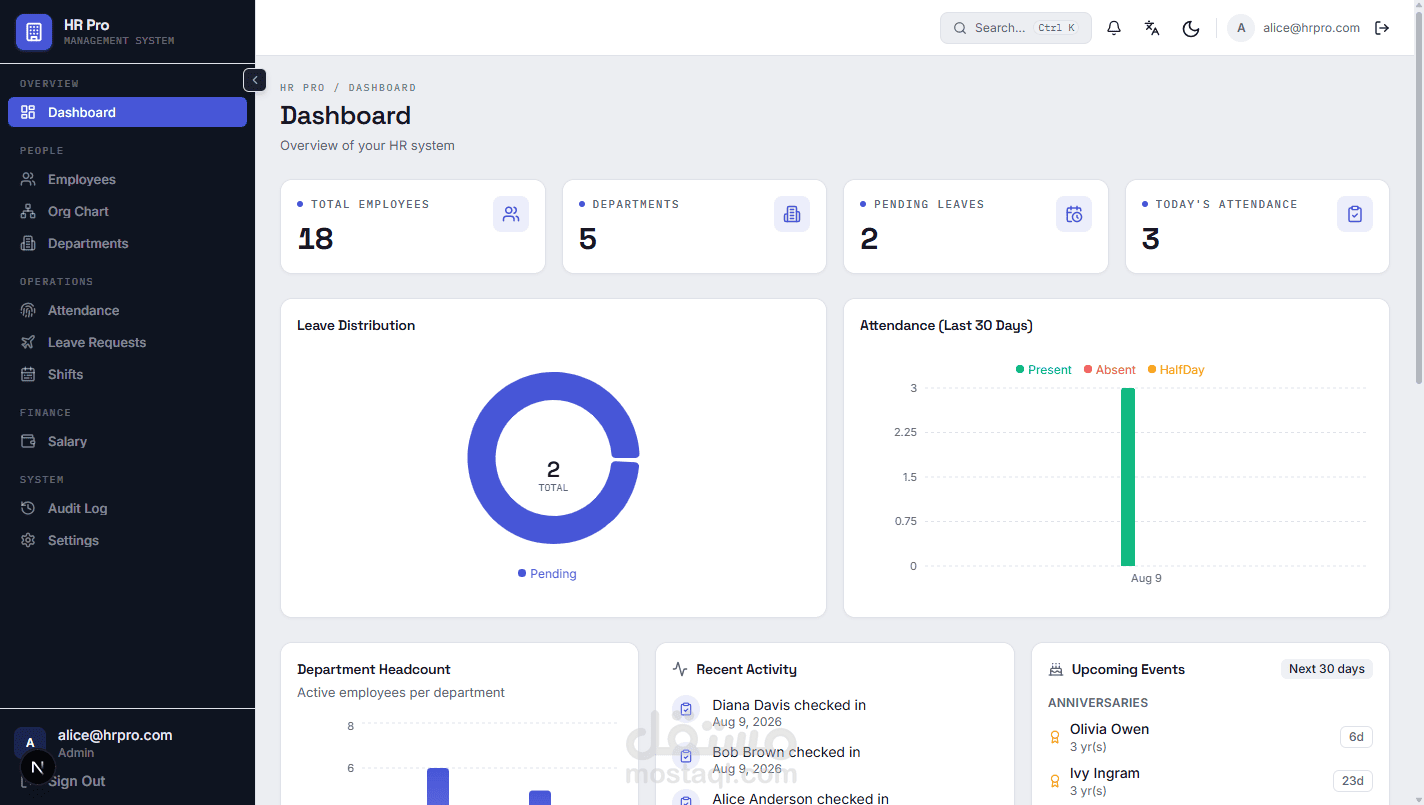Click the Employees people icon in sidebar

click(x=28, y=179)
